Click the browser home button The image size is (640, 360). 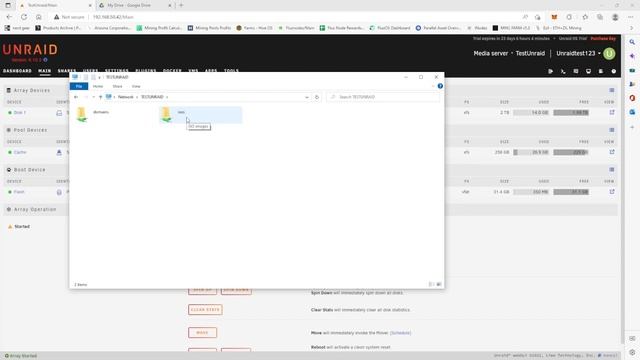coord(39,17)
